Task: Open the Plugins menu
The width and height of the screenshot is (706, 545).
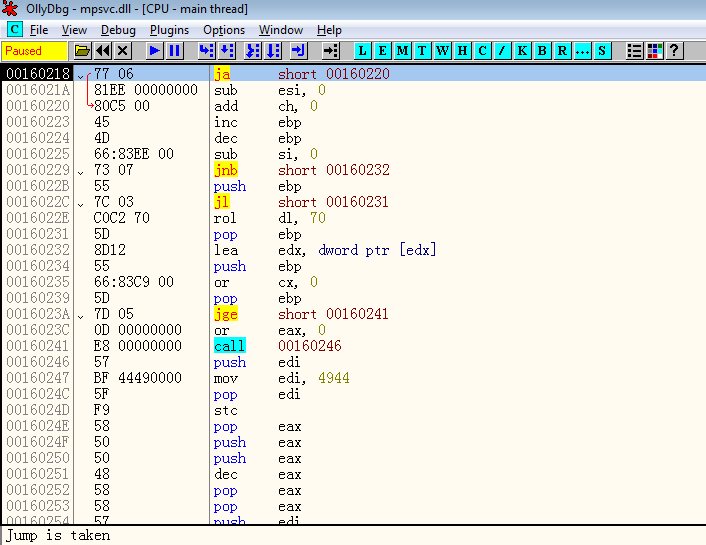Action: click(x=169, y=30)
